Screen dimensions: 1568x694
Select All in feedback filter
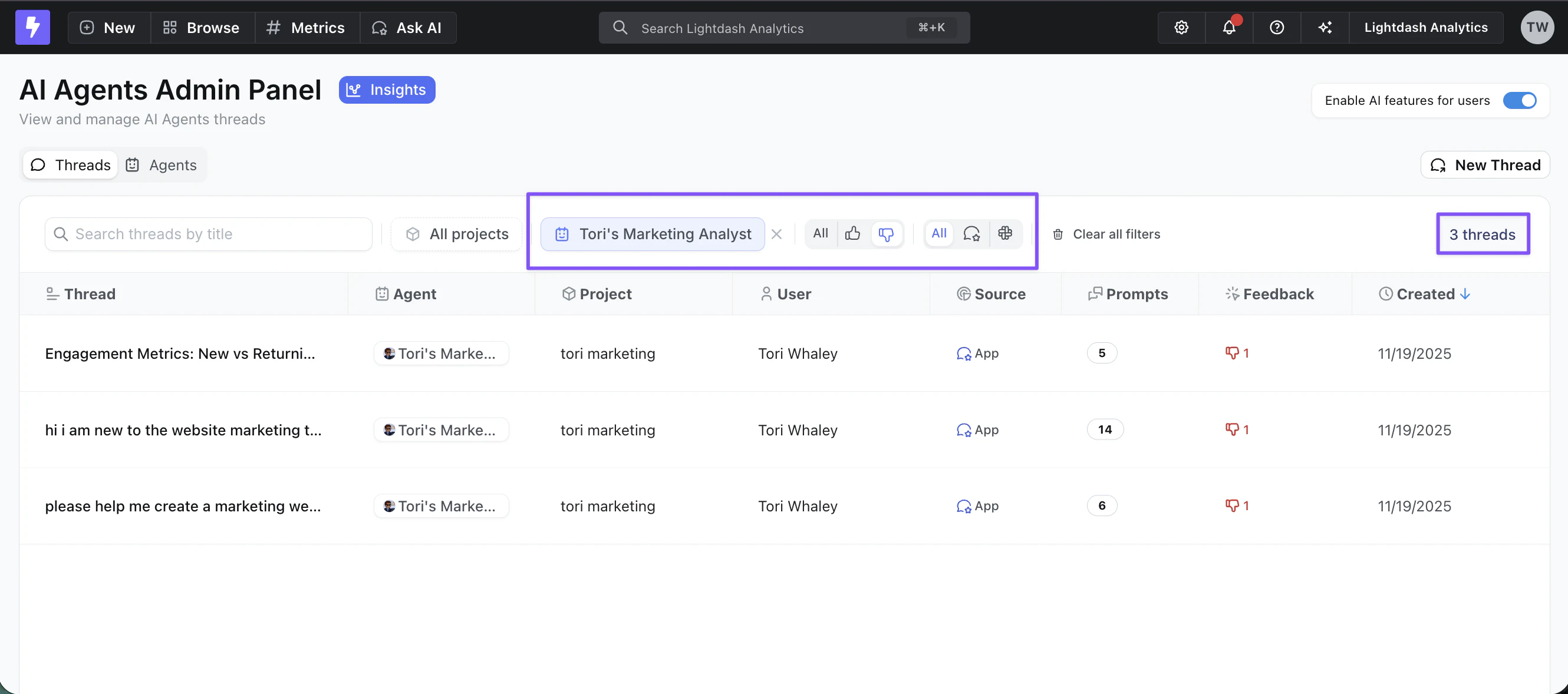(x=820, y=233)
